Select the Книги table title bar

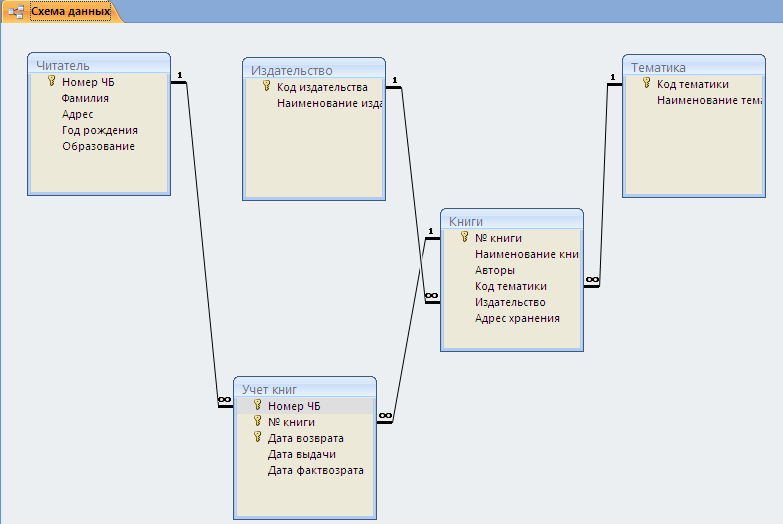point(512,221)
